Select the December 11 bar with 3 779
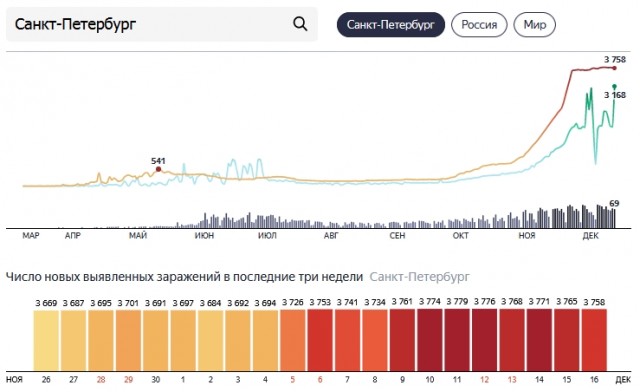The image size is (640, 392). [457, 340]
